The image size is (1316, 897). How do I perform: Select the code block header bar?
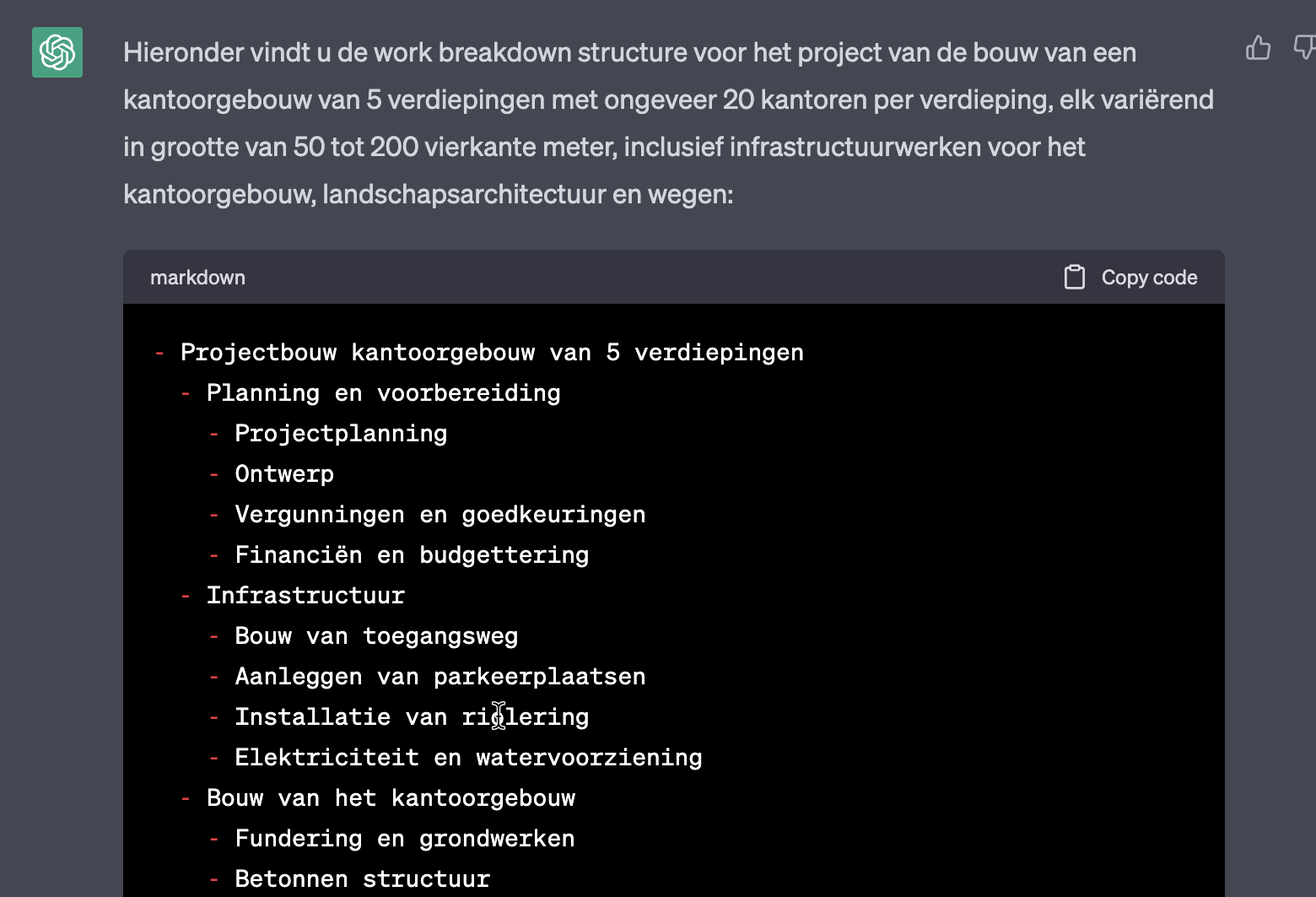tap(673, 276)
